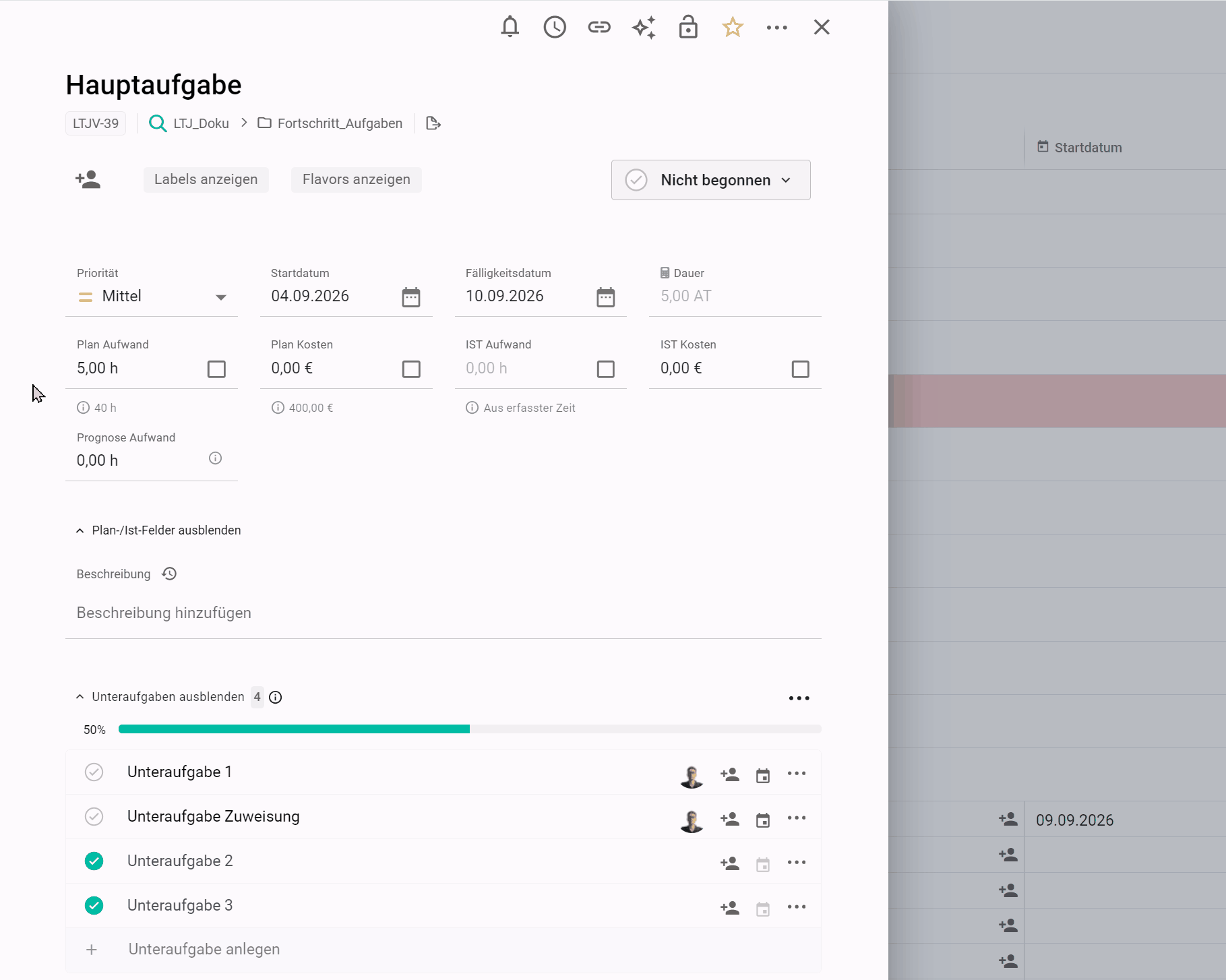Open the description history icon
The width and height of the screenshot is (1226, 980).
click(x=169, y=574)
